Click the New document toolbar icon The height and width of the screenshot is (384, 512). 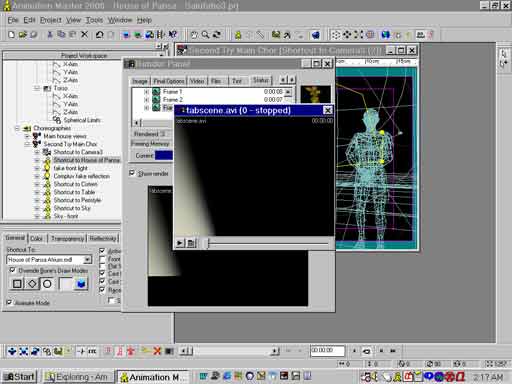pyautogui.click(x=11, y=35)
